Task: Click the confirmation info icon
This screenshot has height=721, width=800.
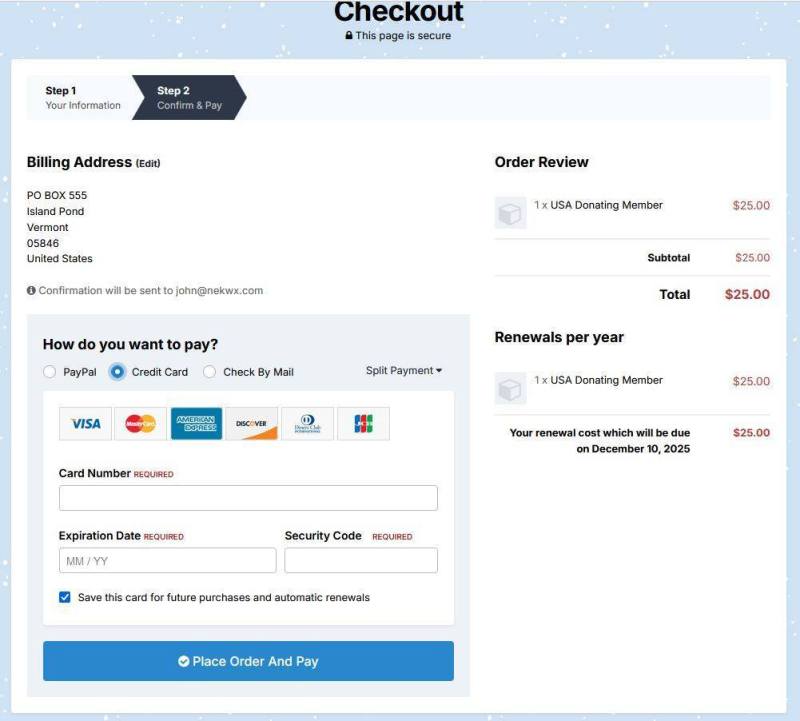Action: (x=31, y=290)
